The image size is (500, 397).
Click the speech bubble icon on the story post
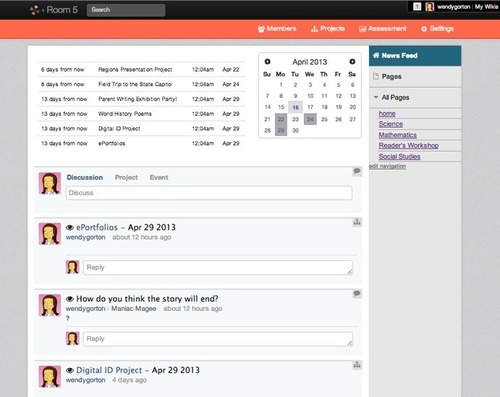pos(357,294)
